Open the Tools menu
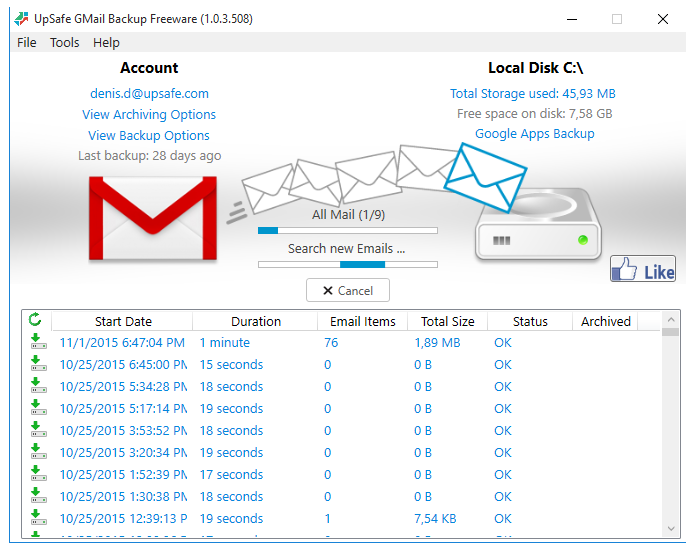This screenshot has width=690, height=546. click(65, 43)
